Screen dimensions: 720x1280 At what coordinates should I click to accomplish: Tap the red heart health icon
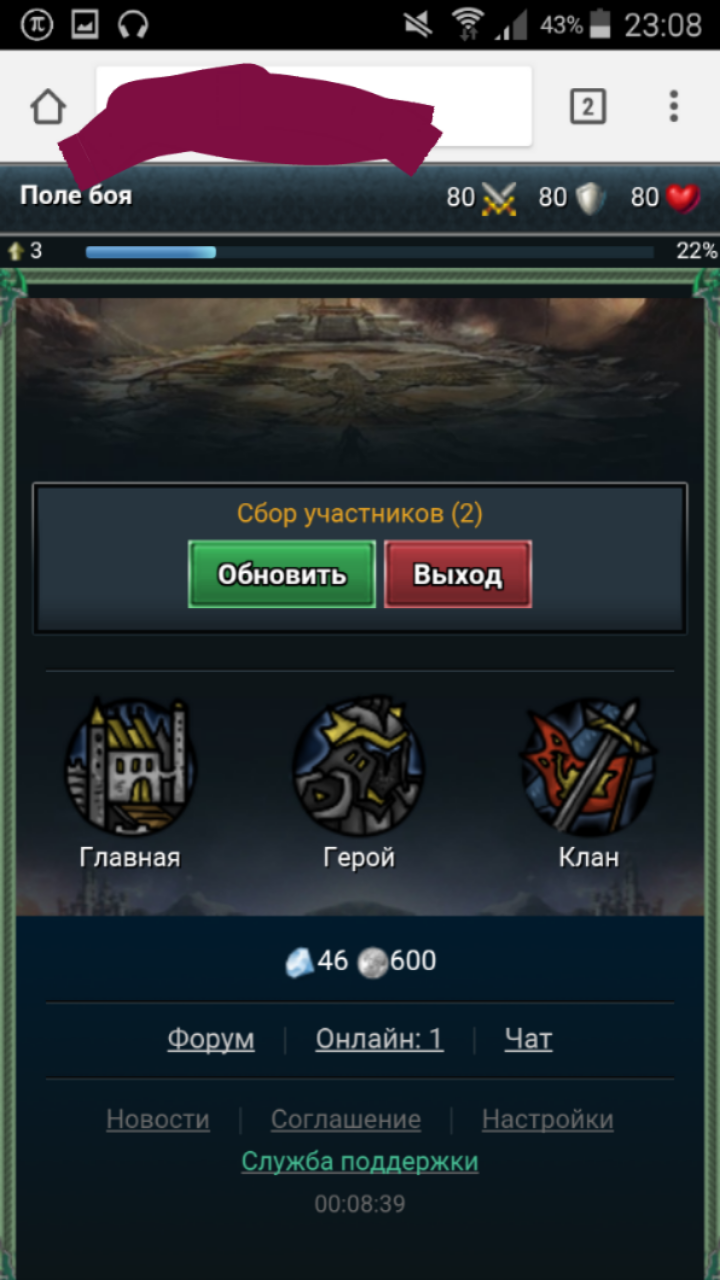(683, 198)
